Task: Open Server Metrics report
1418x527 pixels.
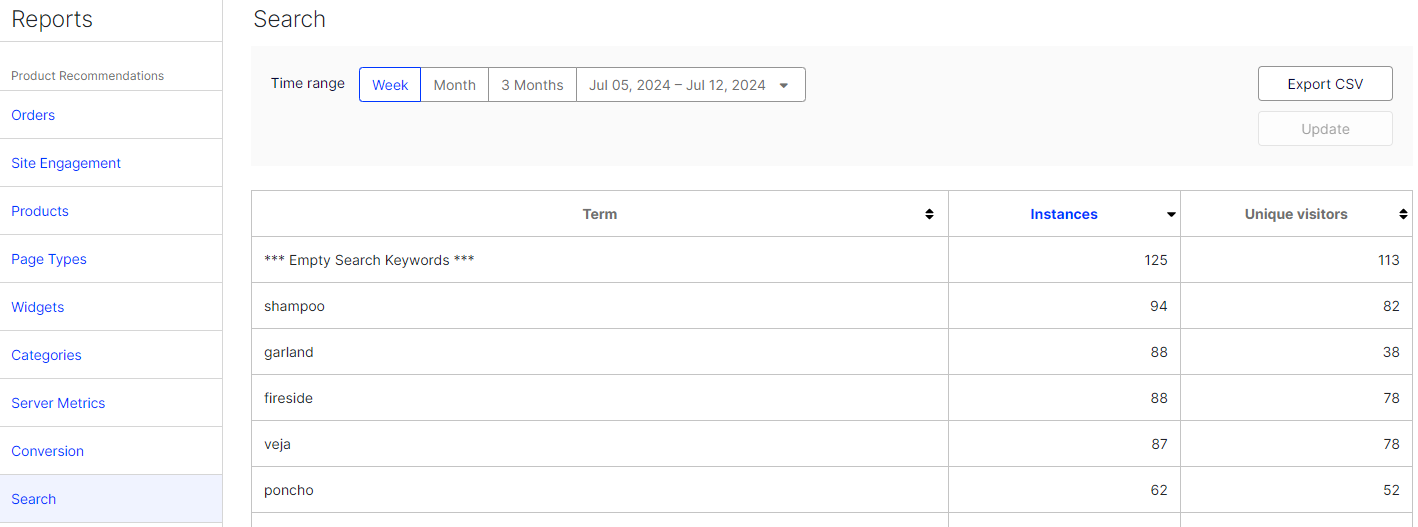Action: click(x=58, y=403)
